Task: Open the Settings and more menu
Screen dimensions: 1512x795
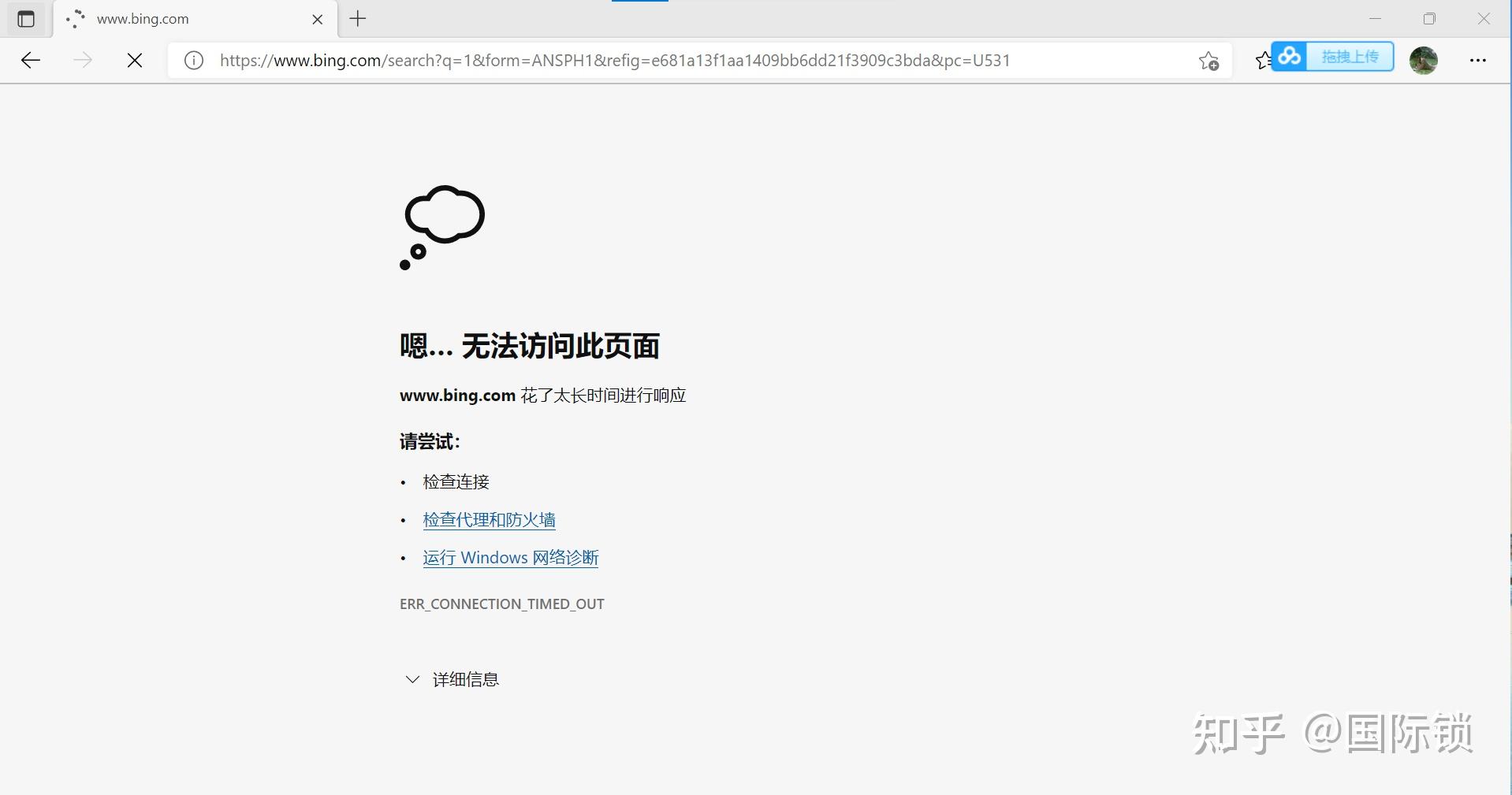Action: pos(1478,61)
